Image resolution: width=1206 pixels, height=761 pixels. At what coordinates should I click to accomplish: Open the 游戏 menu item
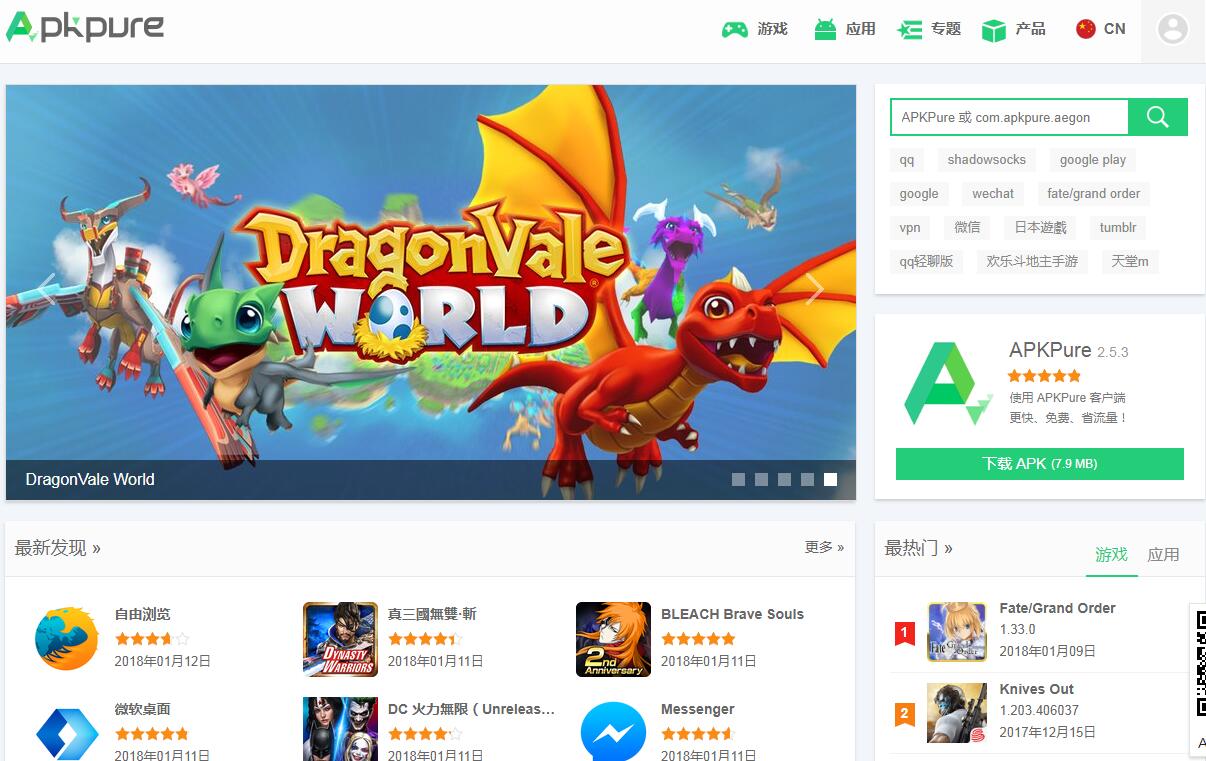(x=773, y=29)
